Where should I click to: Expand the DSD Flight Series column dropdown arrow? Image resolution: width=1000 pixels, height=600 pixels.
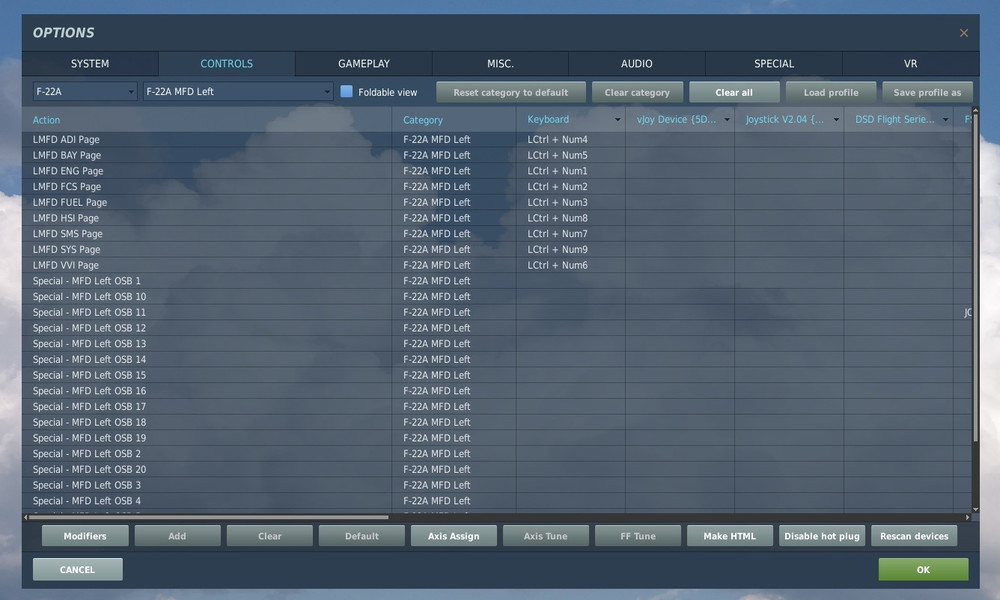[945, 119]
